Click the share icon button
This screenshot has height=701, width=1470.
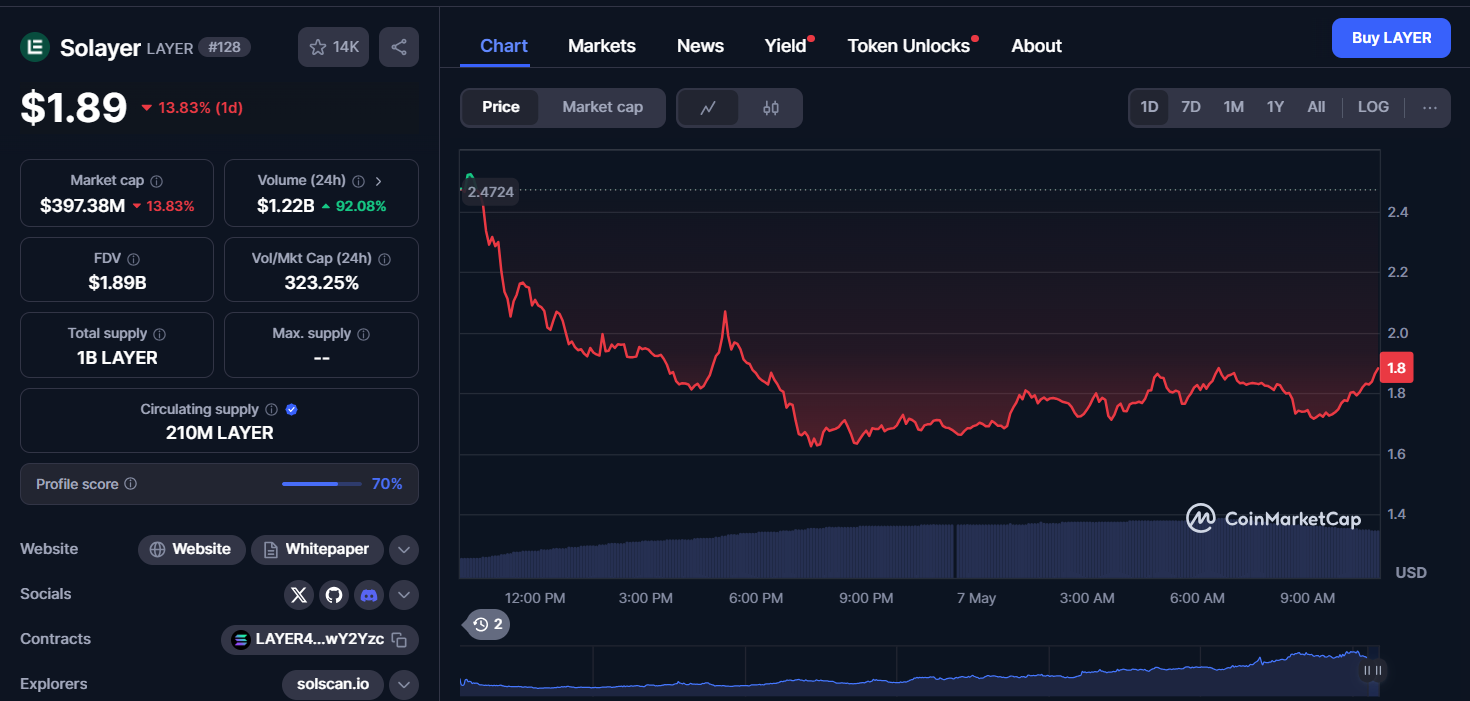click(x=399, y=47)
